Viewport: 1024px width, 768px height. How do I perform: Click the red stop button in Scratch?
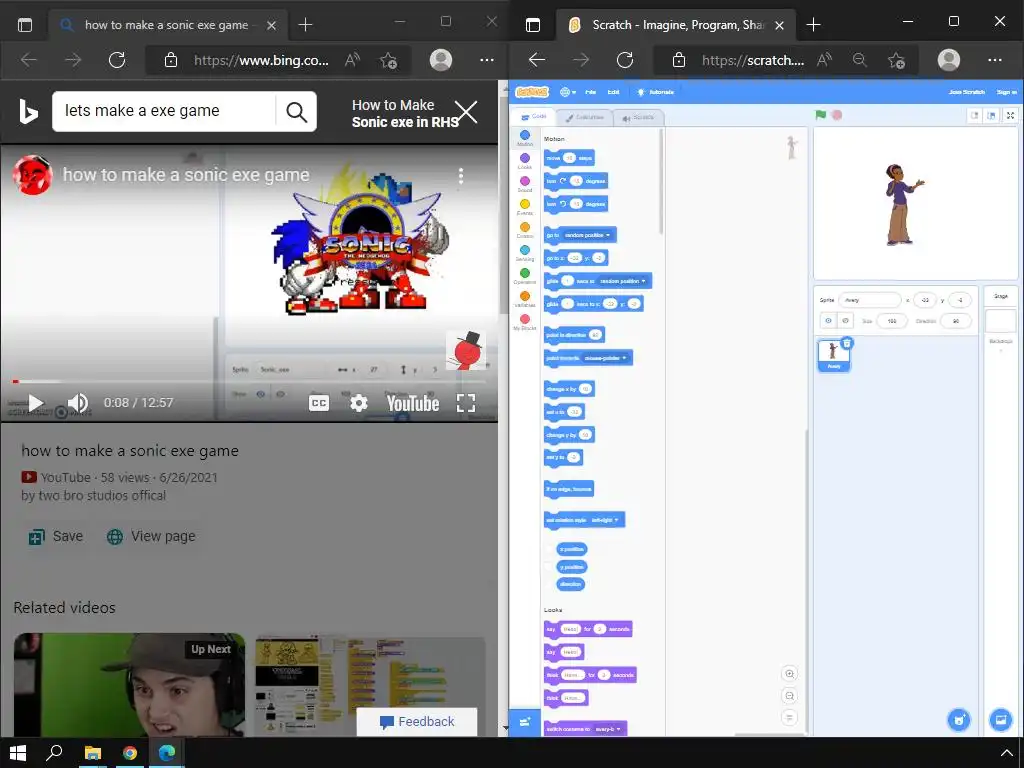point(837,115)
